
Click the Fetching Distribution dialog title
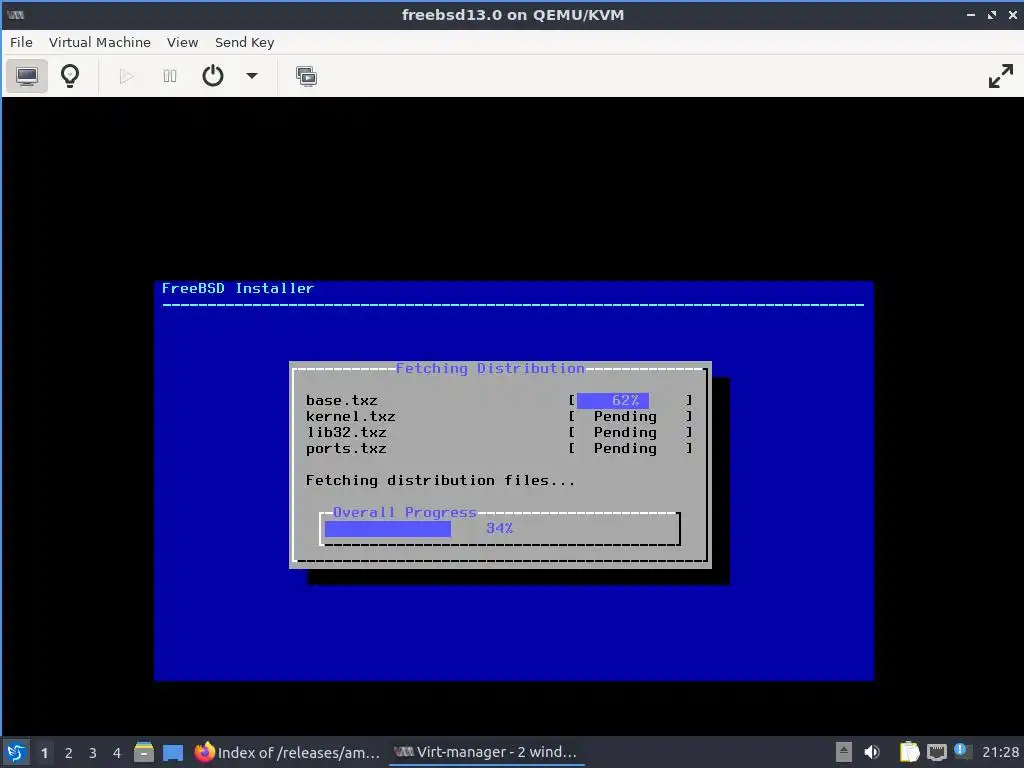[x=490, y=368]
